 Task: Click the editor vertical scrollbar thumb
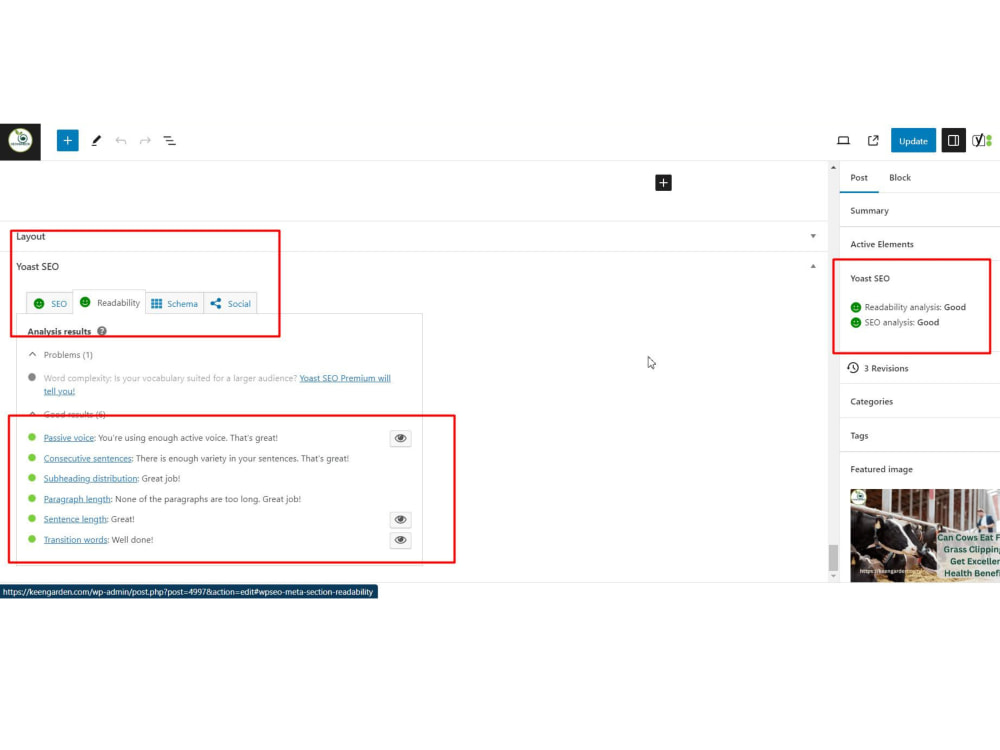click(x=833, y=558)
